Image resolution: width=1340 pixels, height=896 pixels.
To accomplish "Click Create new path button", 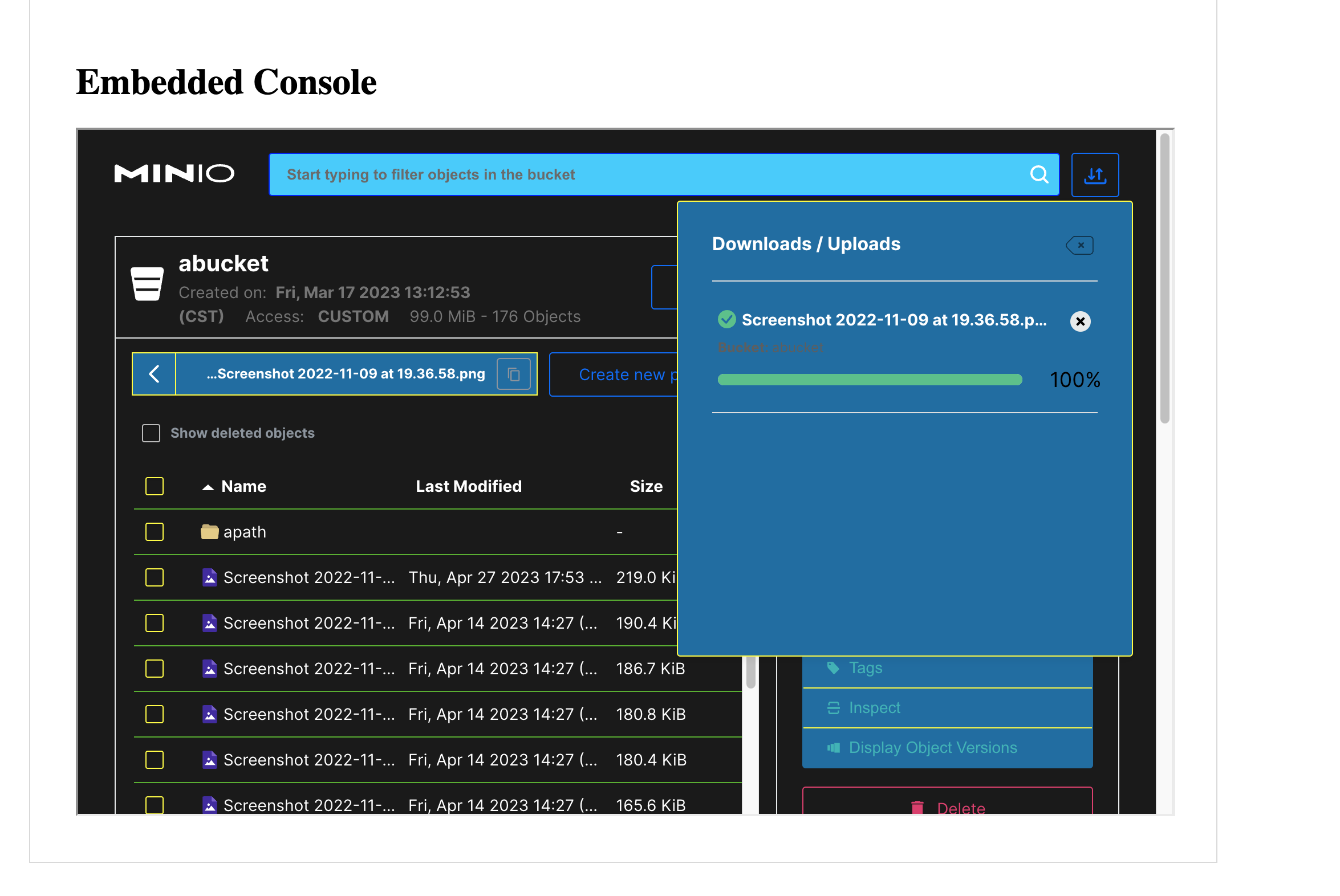I will 614,375.
